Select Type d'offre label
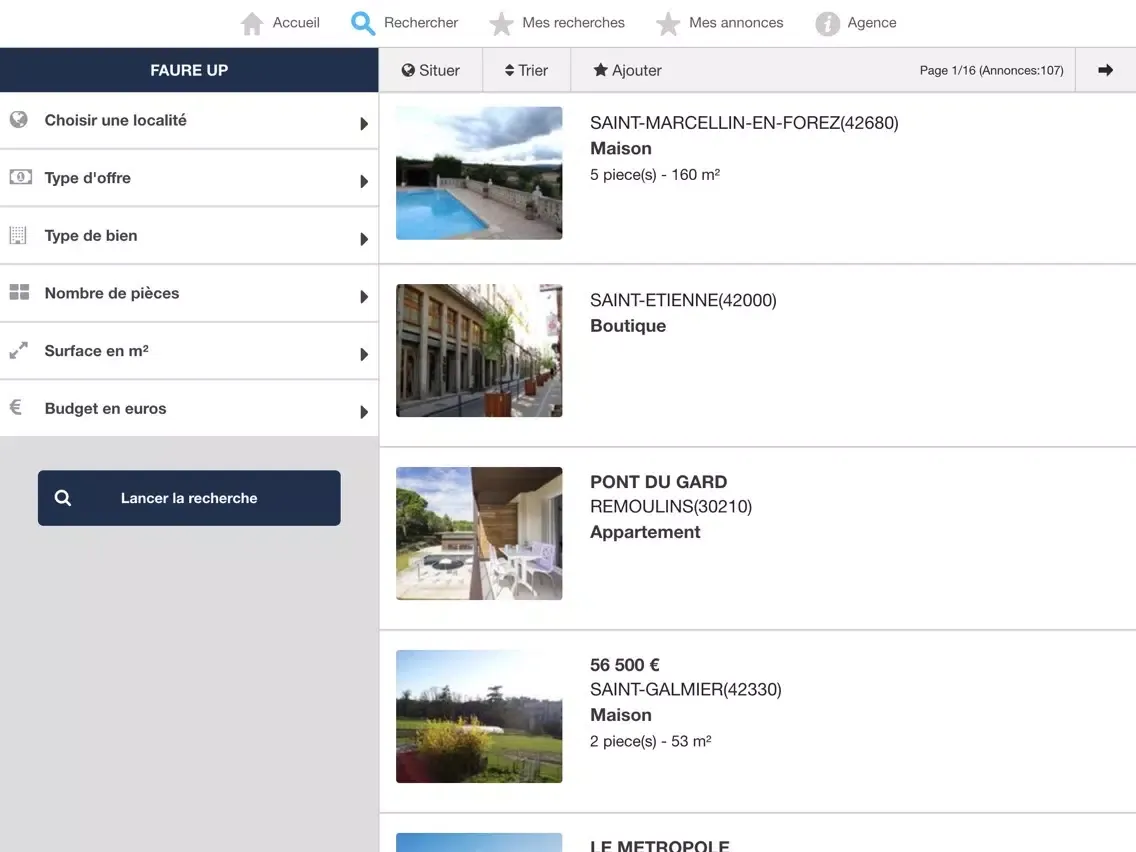This screenshot has width=1136, height=852. 88,178
